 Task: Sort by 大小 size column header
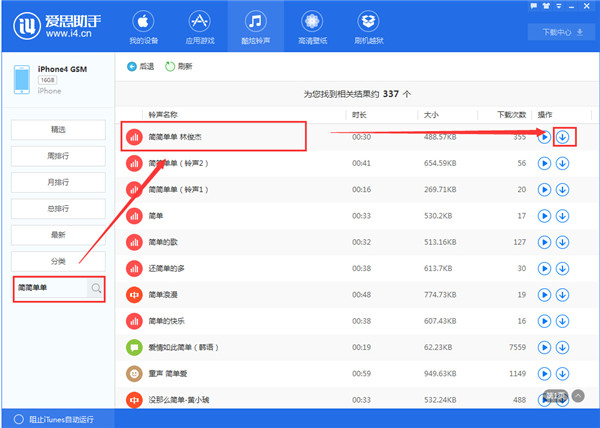[x=431, y=114]
